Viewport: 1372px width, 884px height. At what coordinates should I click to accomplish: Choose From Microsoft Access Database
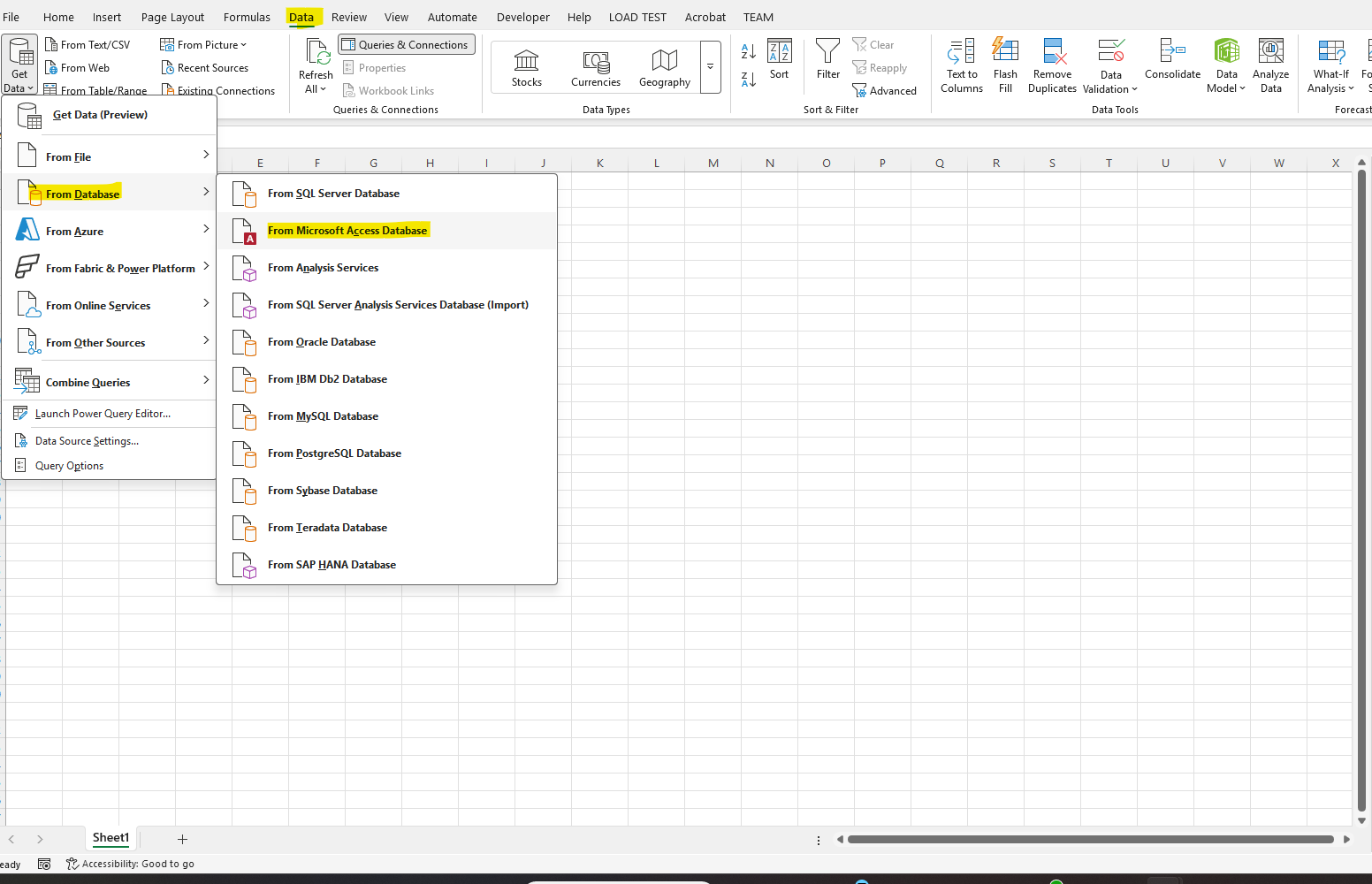pyautogui.click(x=387, y=231)
